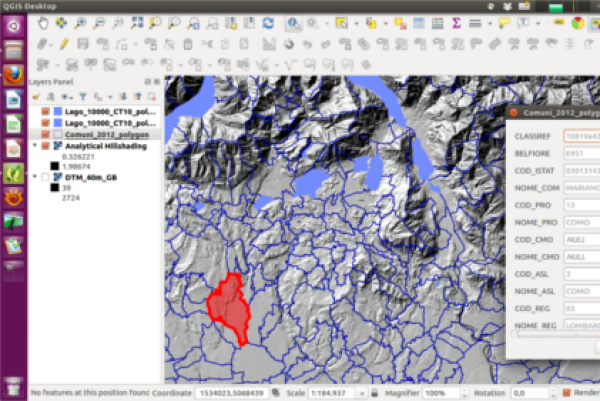600x401 pixels.
Task: Activate the Identify Features tool
Action: (x=295, y=22)
